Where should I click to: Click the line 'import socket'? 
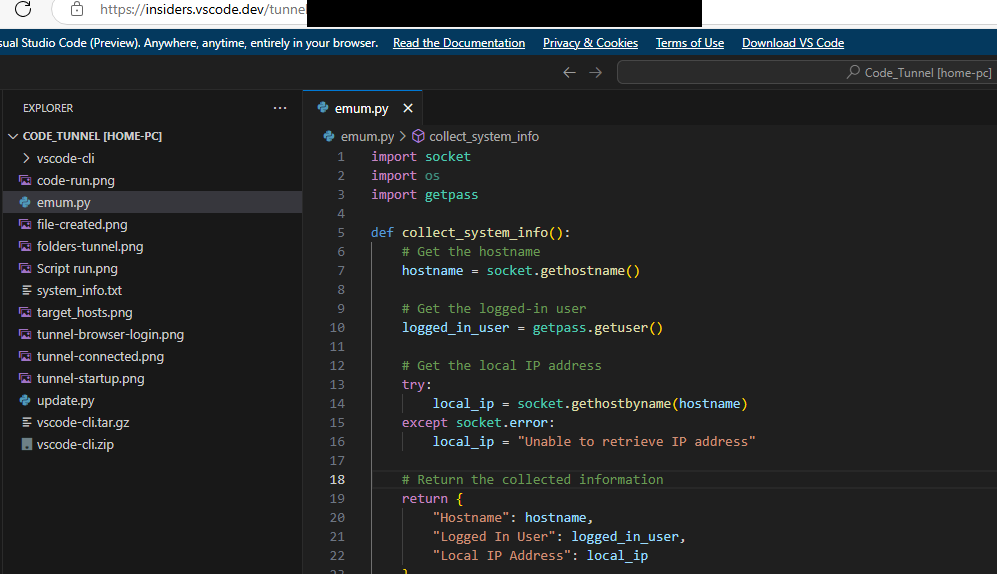(x=421, y=156)
